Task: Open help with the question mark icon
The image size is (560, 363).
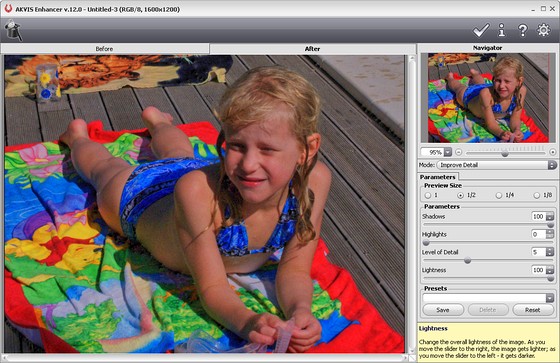Action: coord(522,30)
